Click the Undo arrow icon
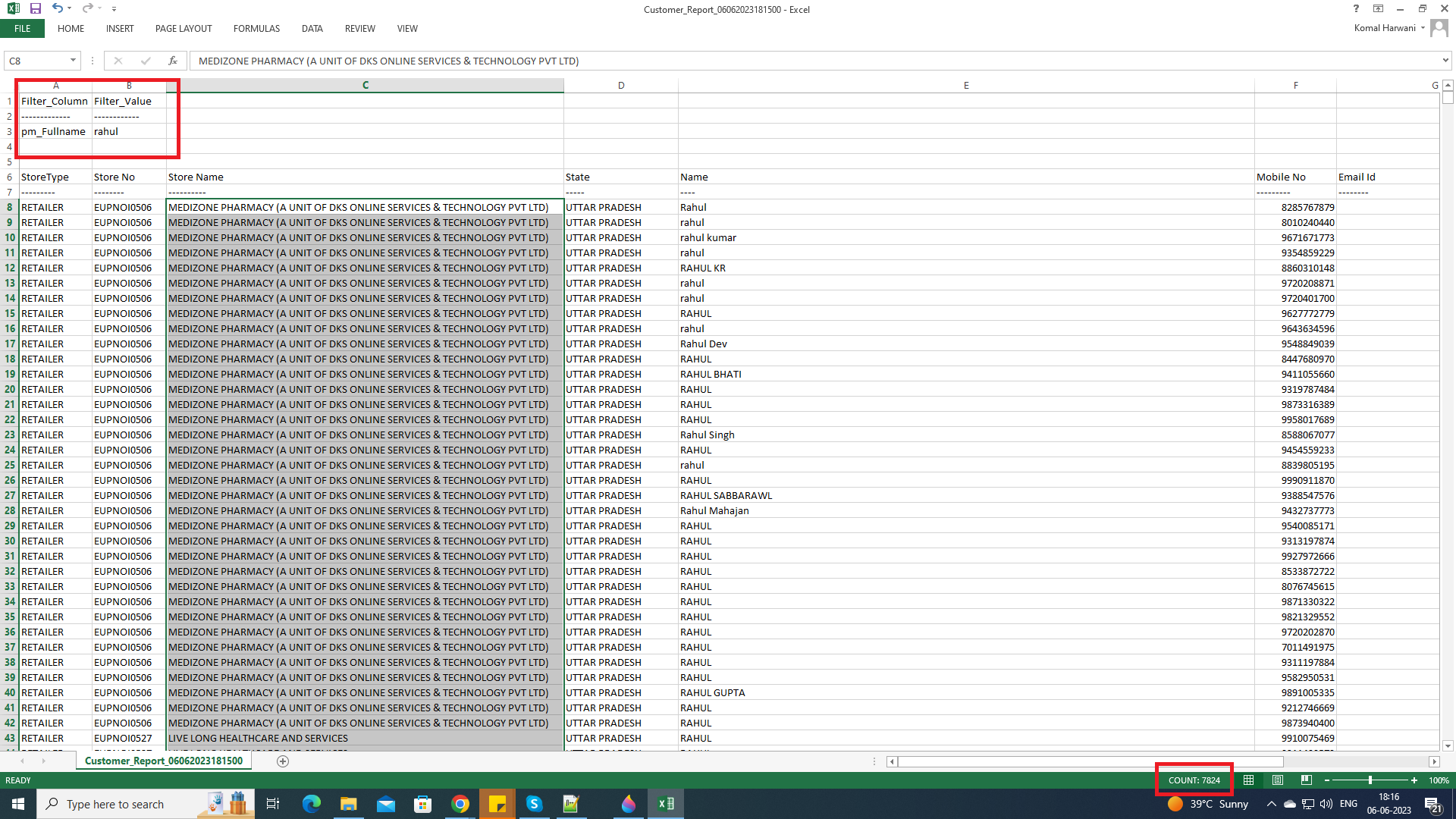 click(x=57, y=8)
